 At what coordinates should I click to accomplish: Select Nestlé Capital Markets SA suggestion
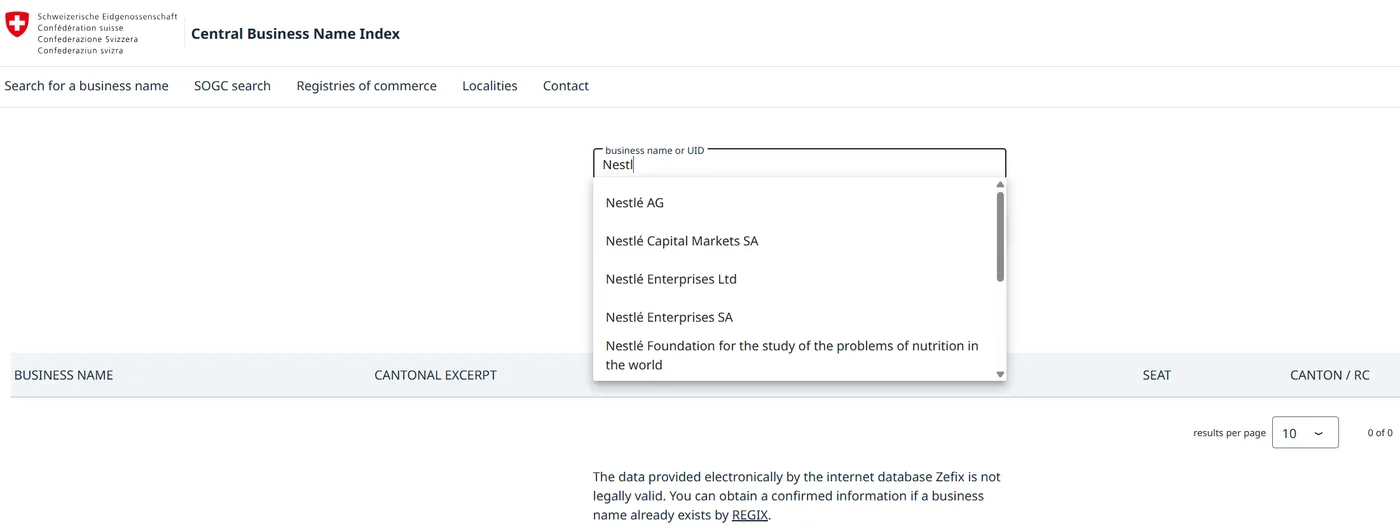click(793, 241)
